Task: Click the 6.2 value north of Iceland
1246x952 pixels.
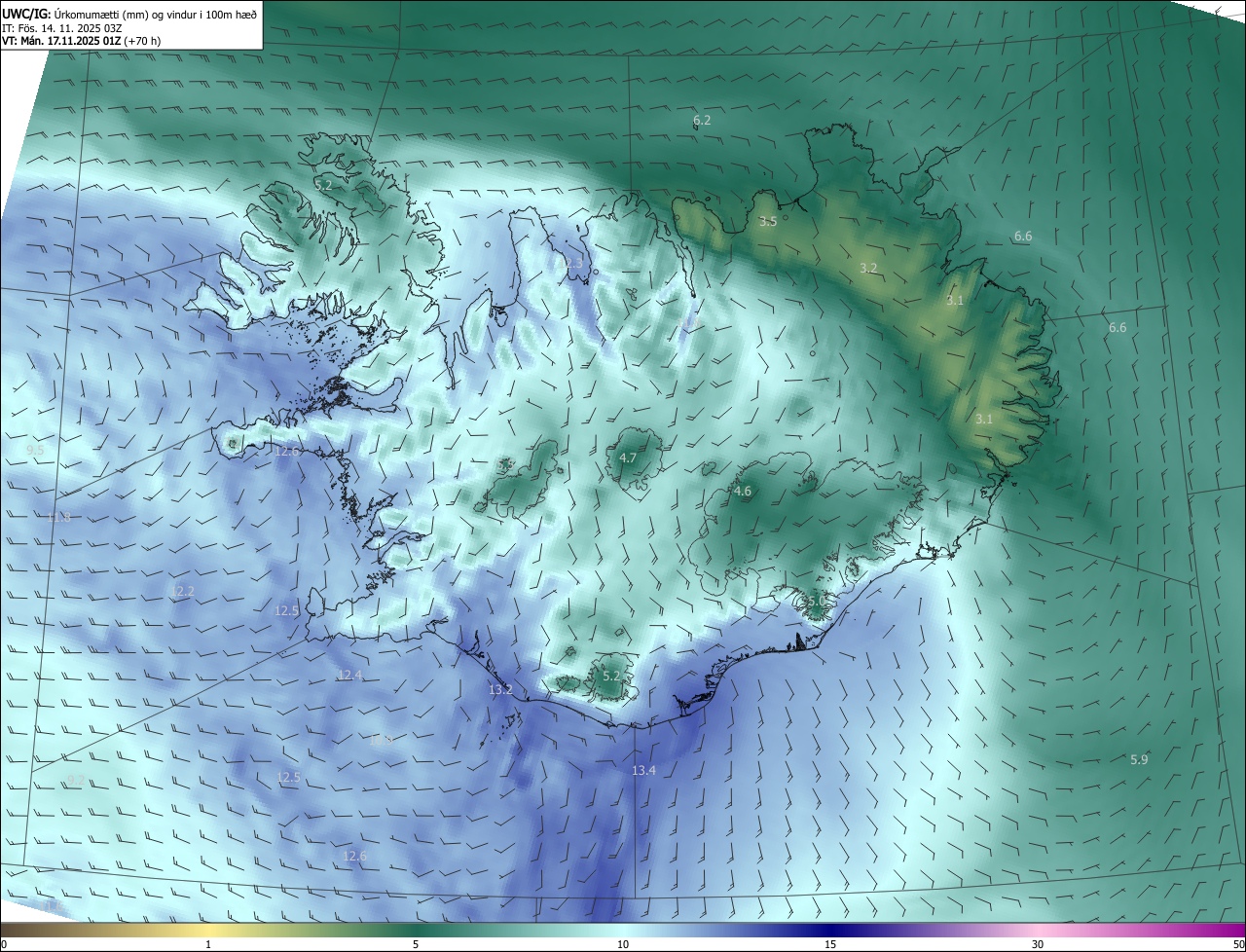Action: point(702,121)
